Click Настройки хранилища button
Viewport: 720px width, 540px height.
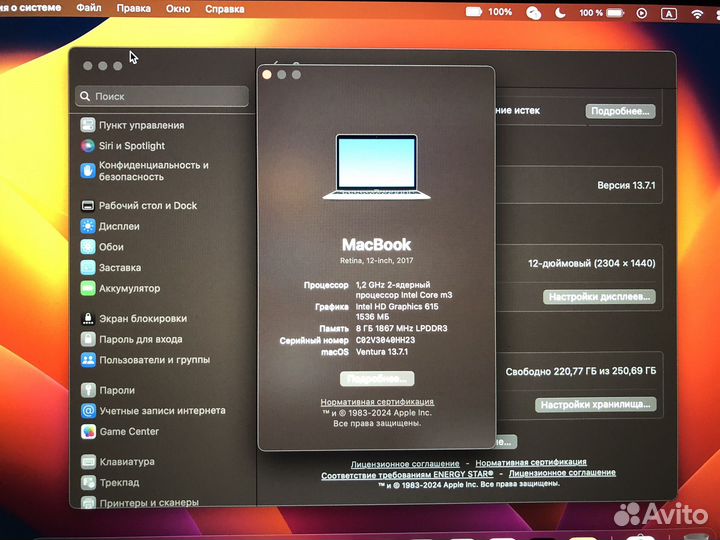pyautogui.click(x=596, y=405)
